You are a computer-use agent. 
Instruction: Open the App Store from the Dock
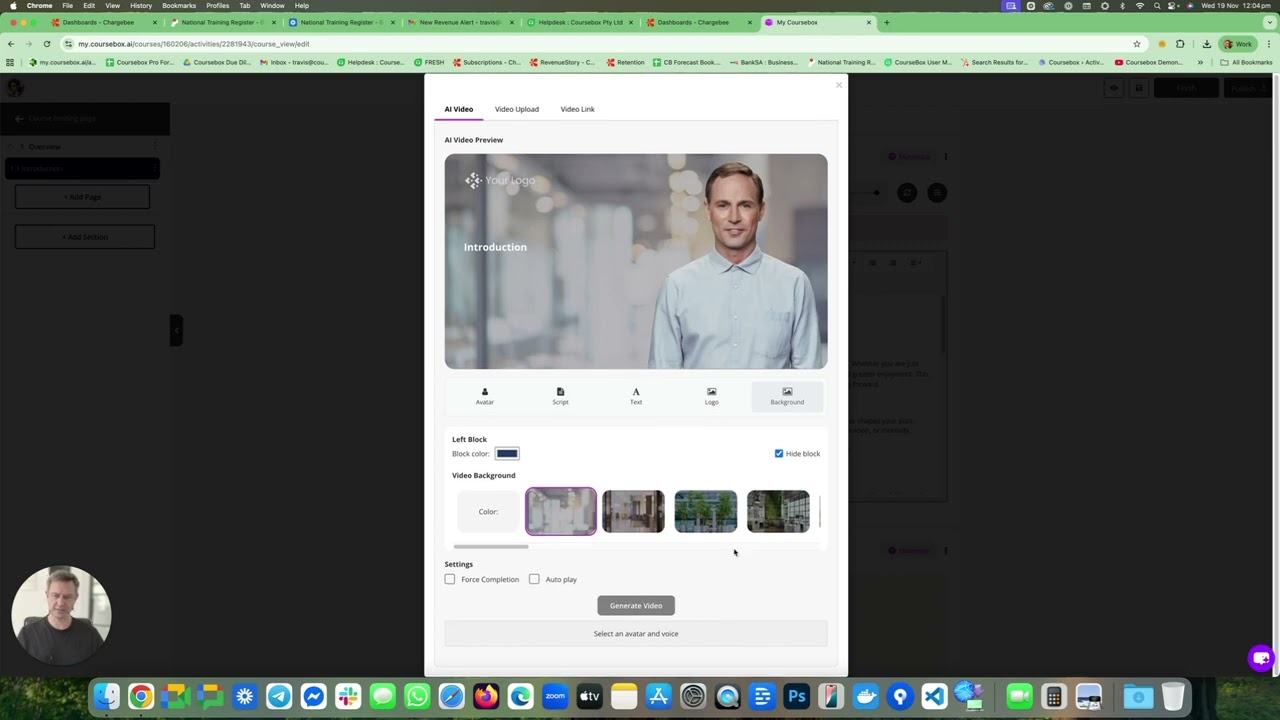click(x=658, y=696)
